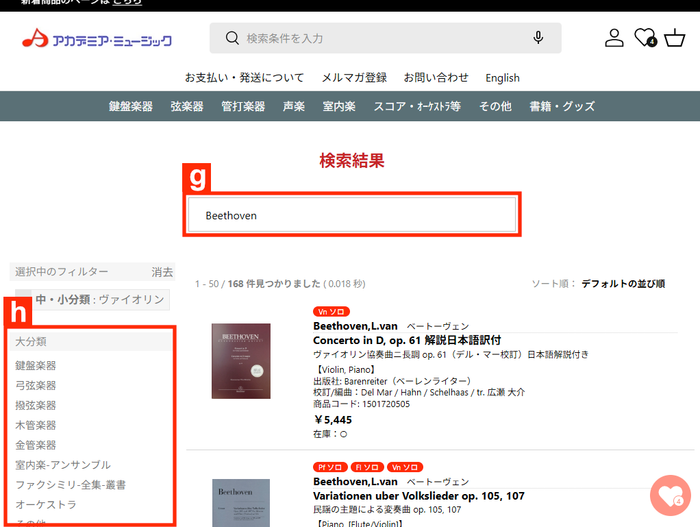Screen dimensions: 700x527
Task: Click Vn ソロ tag on Variationen item
Action: click(405, 467)
